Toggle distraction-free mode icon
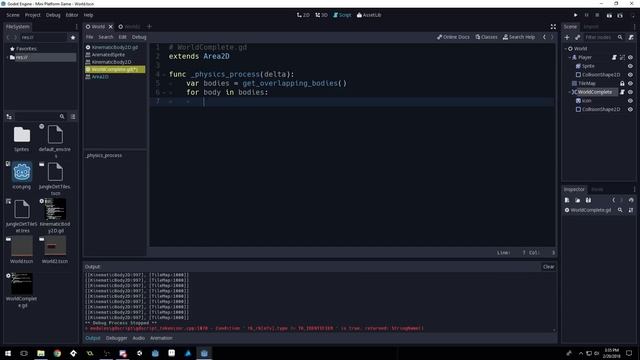Viewport: 640px width, 360px height. (553, 27)
